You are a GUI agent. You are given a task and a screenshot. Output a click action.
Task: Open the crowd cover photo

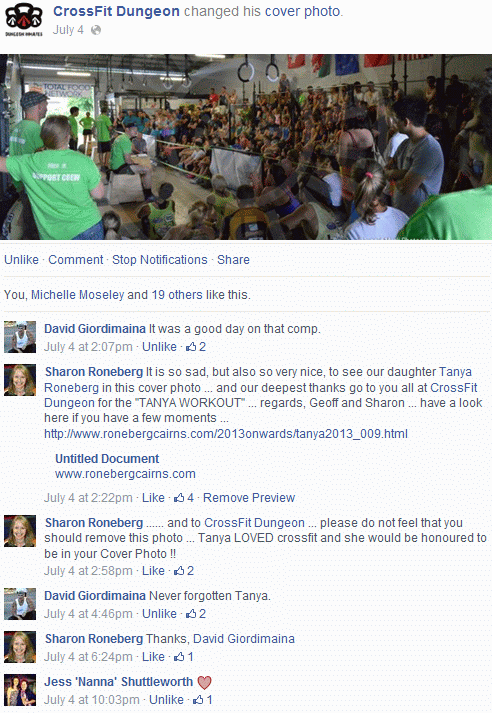point(246,147)
